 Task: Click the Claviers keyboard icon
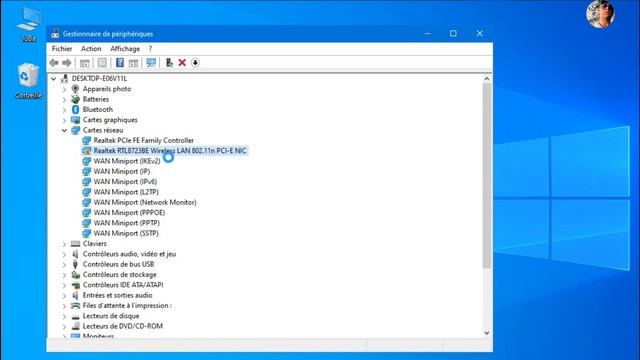(75, 244)
